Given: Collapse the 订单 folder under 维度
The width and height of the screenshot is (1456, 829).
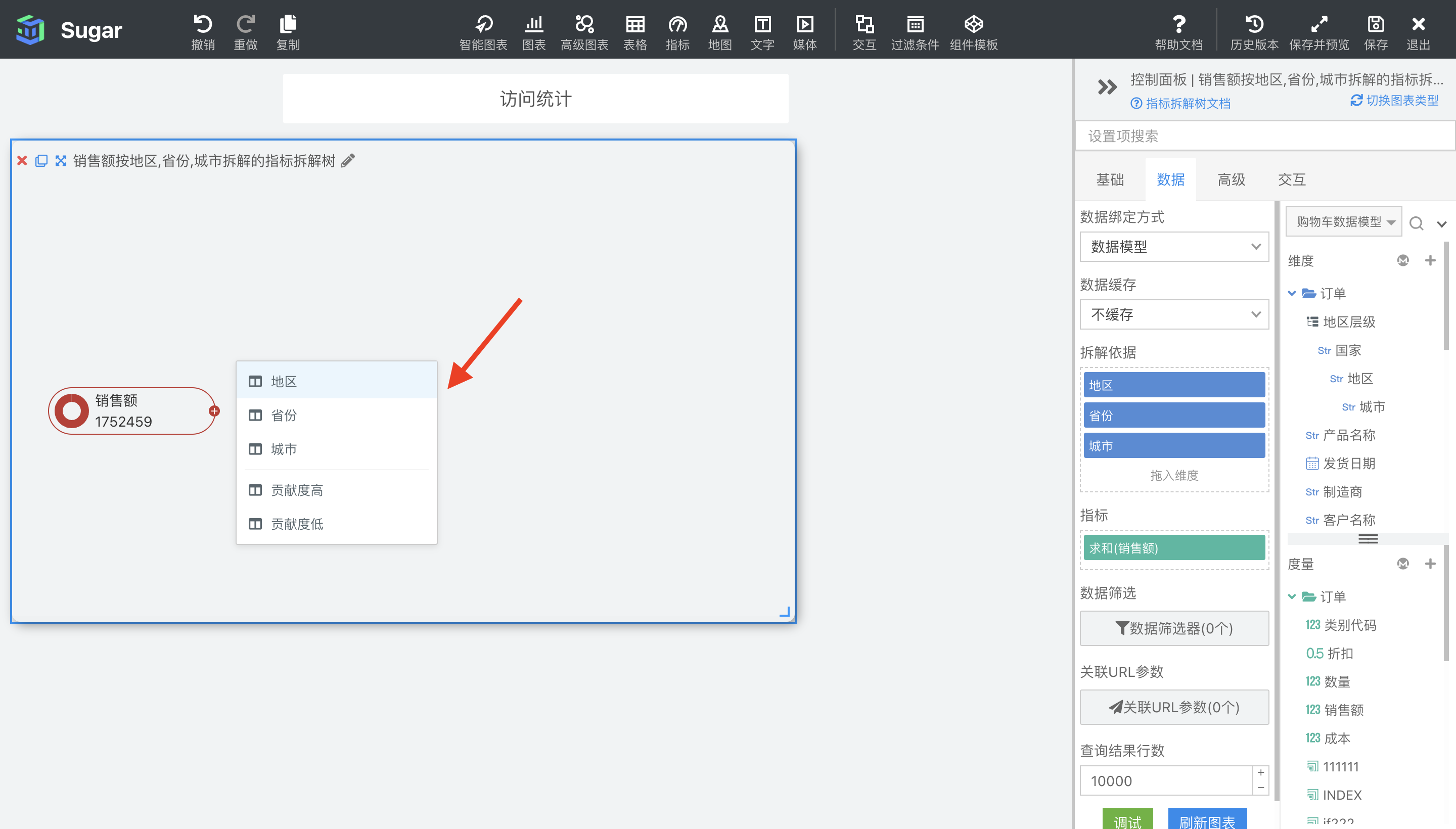Looking at the screenshot, I should point(1291,293).
